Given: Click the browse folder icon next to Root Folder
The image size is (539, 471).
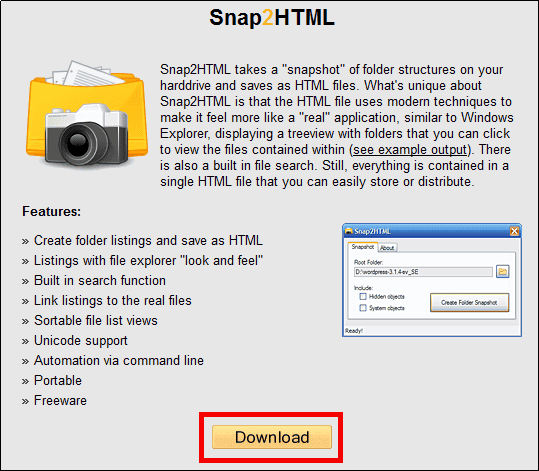Looking at the screenshot, I should (x=503, y=272).
